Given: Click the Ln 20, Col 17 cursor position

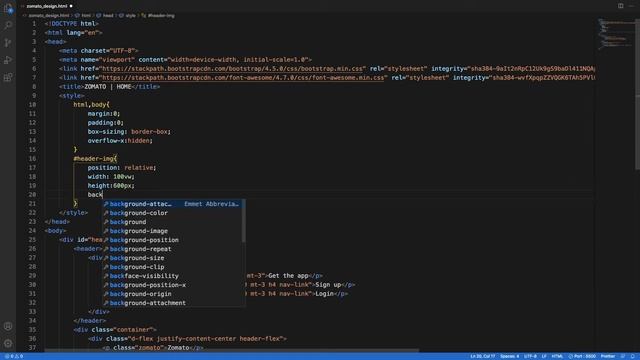Looking at the screenshot, I should pos(482,356).
